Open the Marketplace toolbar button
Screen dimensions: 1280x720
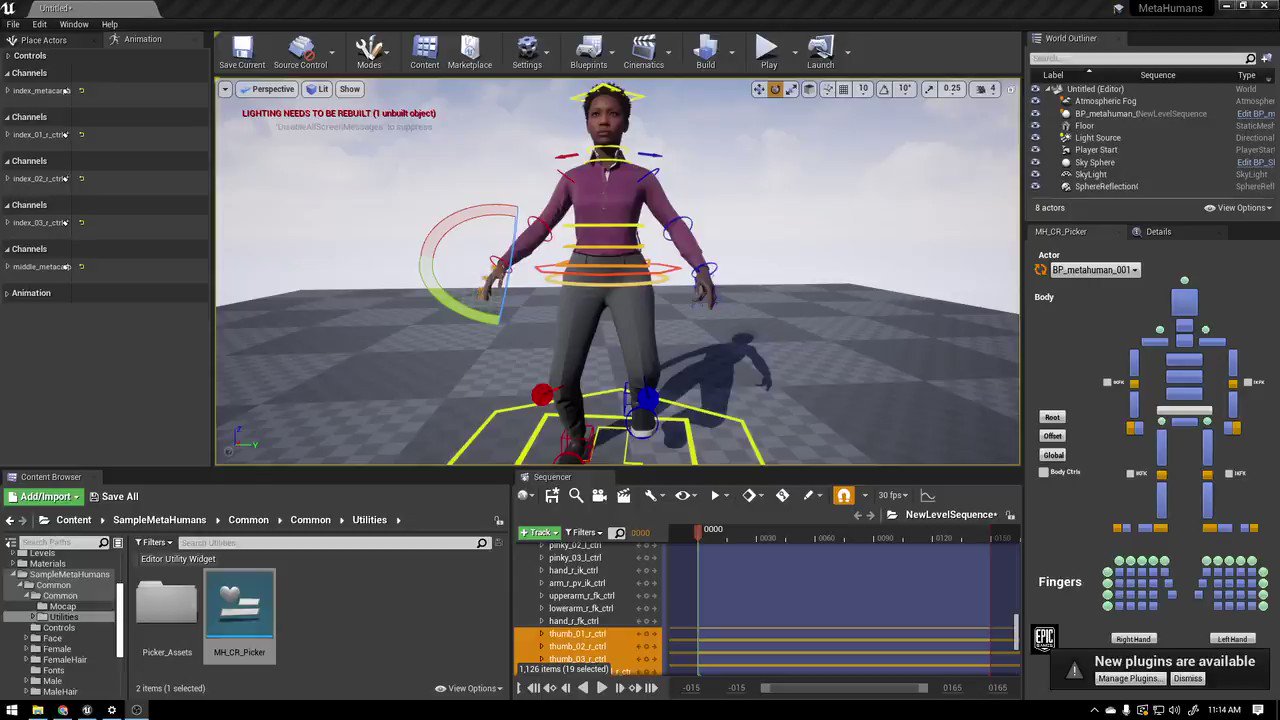(470, 53)
